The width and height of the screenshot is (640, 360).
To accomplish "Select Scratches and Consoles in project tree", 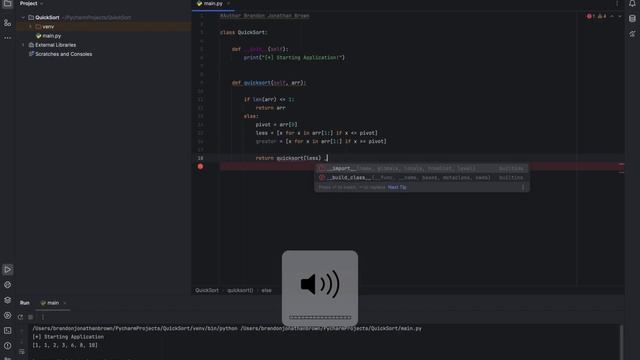I will pos(63,54).
